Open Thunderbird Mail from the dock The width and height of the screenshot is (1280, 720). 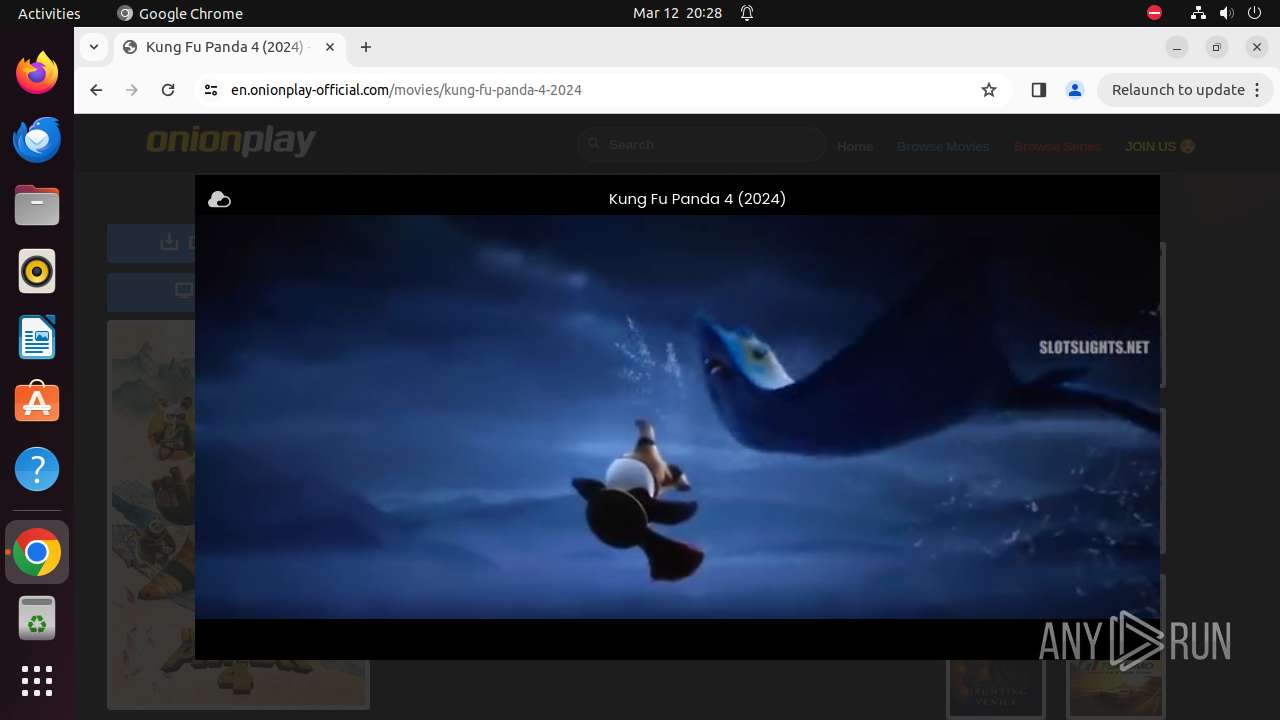point(37,139)
